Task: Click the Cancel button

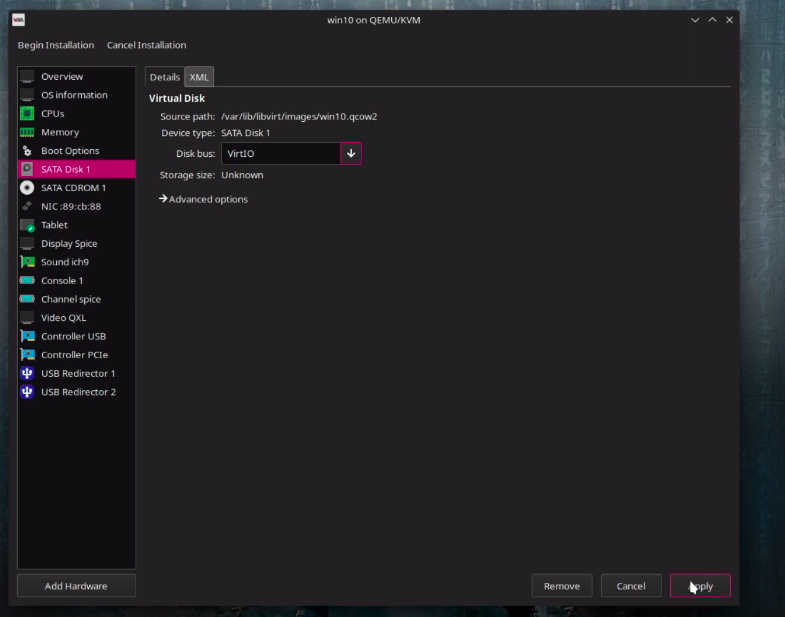Action: (631, 585)
